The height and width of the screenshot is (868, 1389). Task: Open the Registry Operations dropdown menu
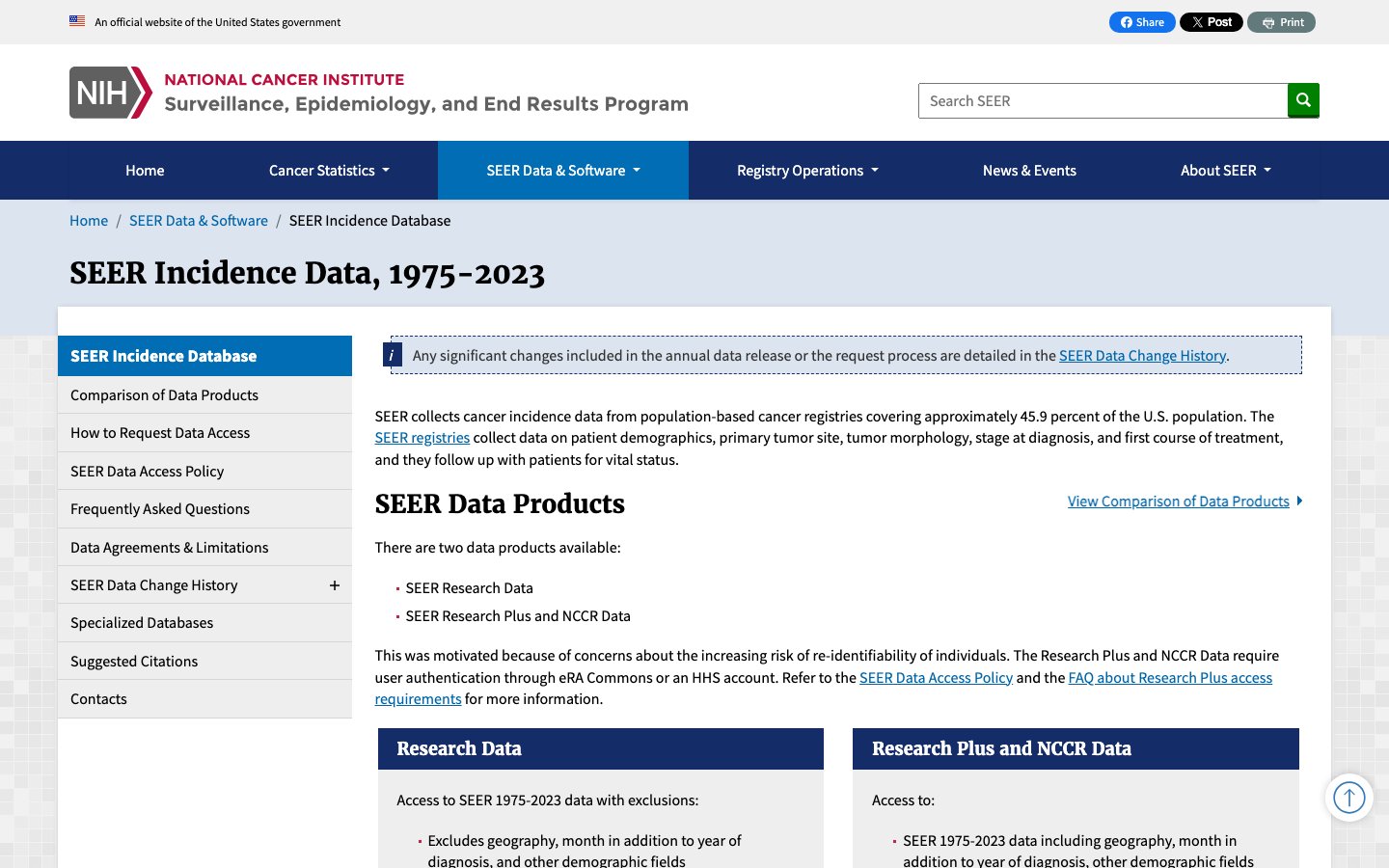807,171
